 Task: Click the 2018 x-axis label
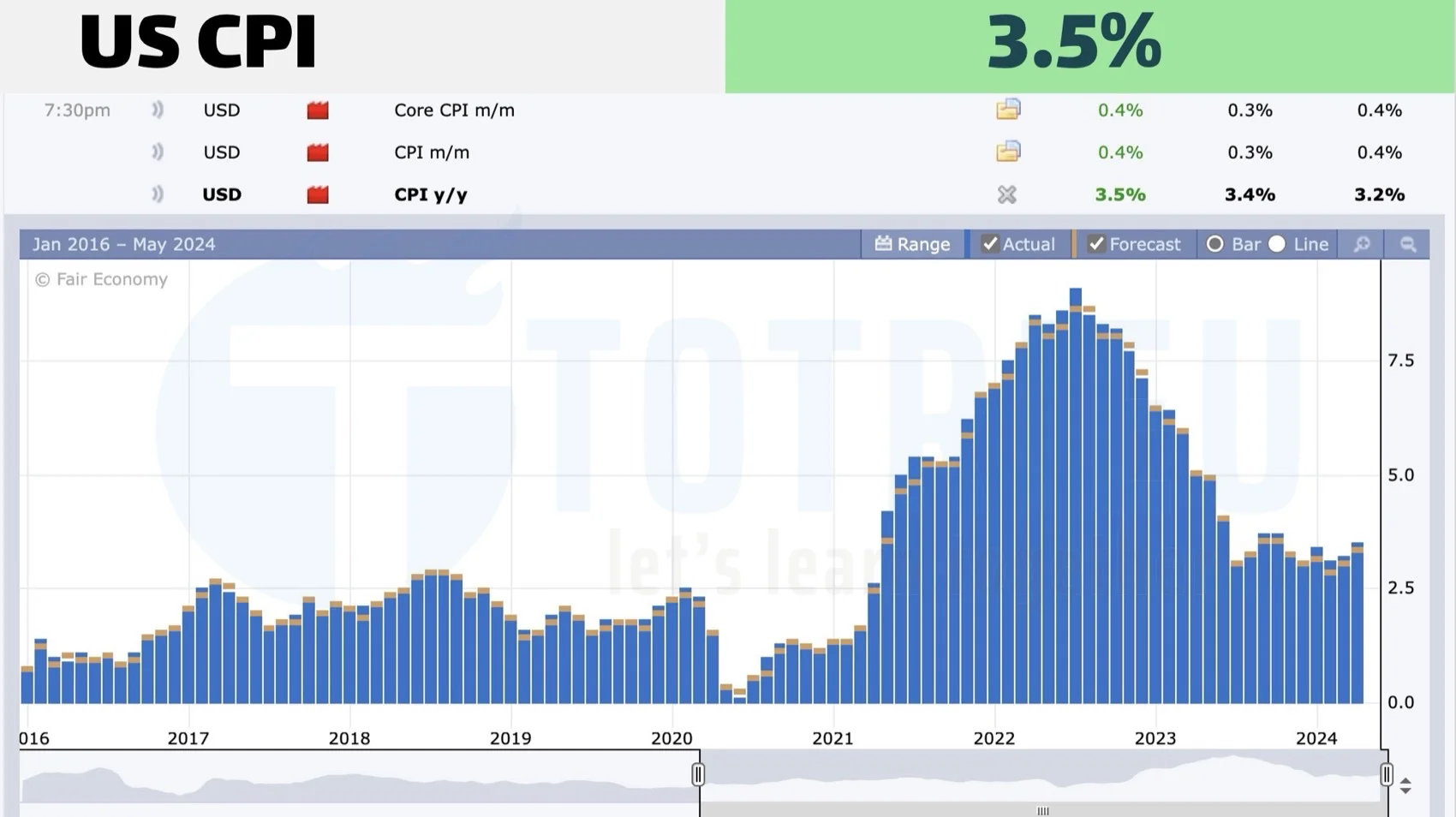(349, 738)
